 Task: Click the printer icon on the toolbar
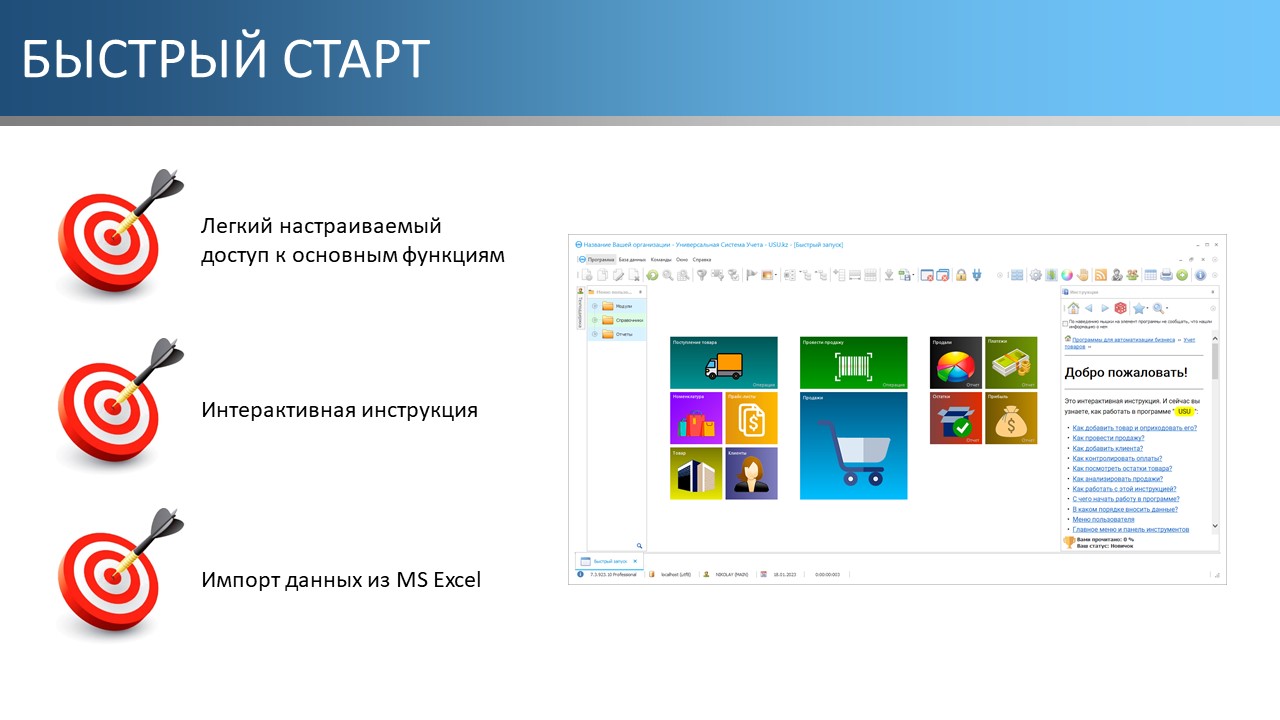[x=1166, y=275]
